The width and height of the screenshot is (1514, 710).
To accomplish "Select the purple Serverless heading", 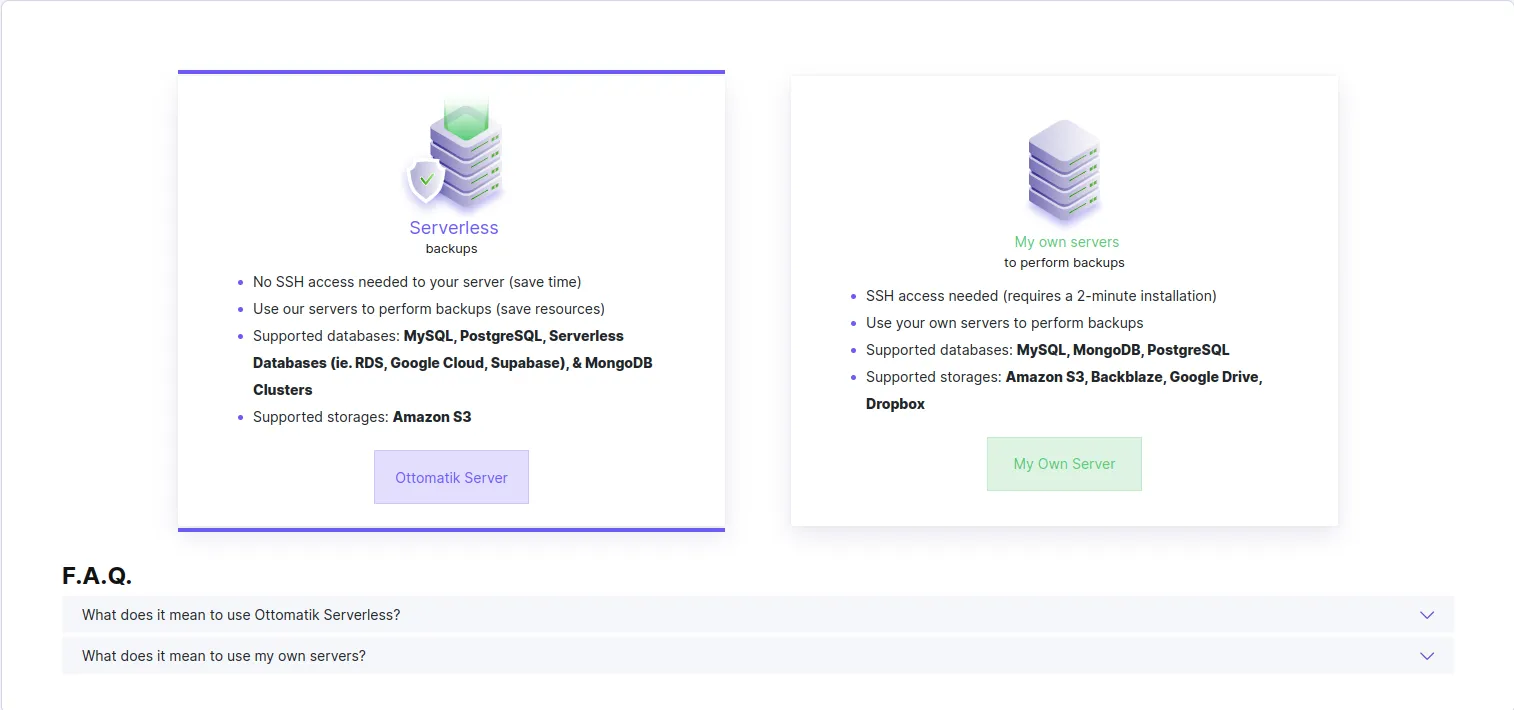I will pyautogui.click(x=453, y=228).
